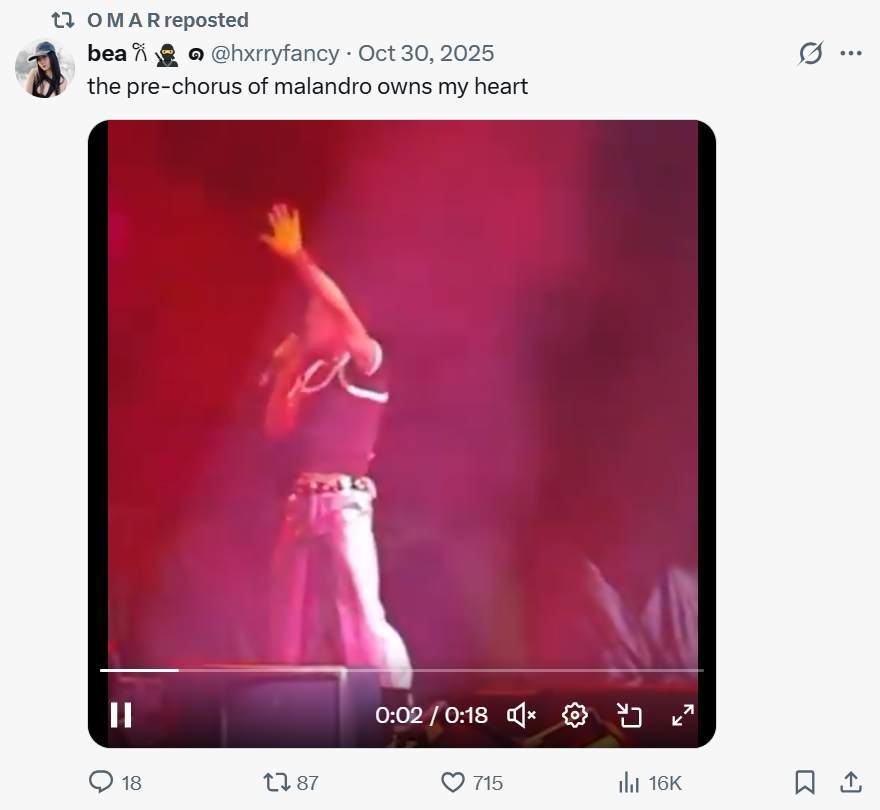Bookmark this post

tap(804, 782)
